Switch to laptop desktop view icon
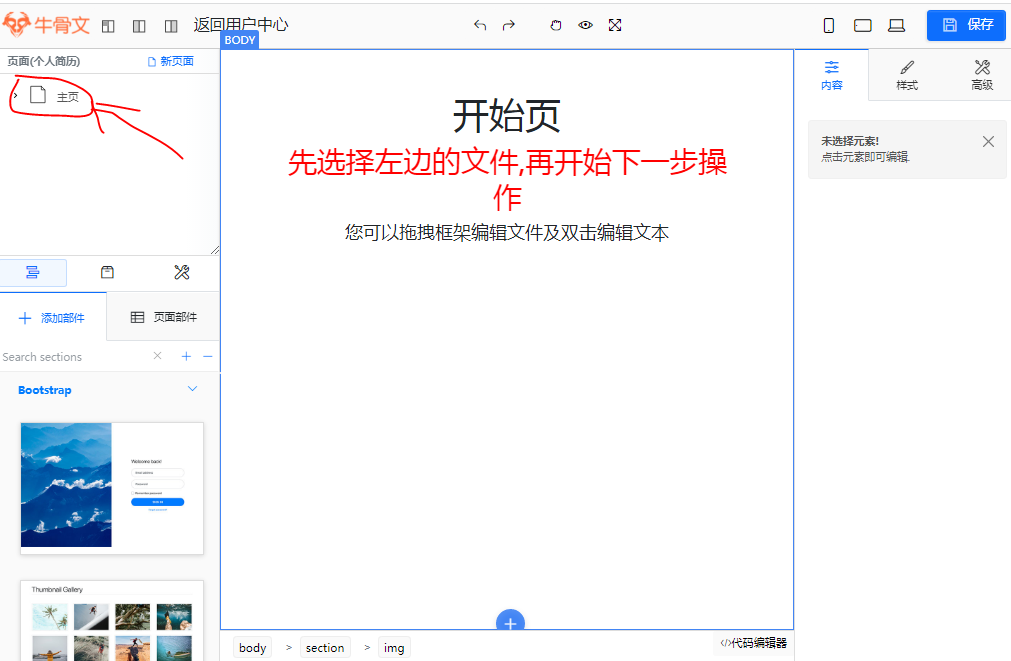1011x661 pixels. click(x=896, y=26)
